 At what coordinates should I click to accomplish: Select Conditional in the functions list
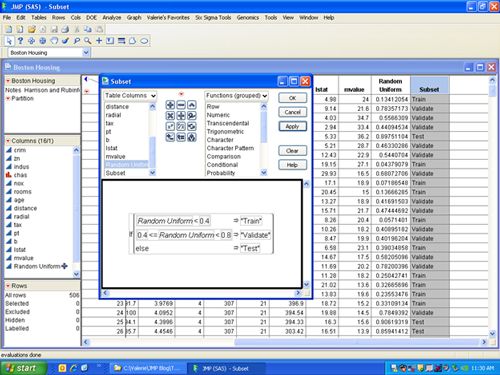[x=222, y=165]
